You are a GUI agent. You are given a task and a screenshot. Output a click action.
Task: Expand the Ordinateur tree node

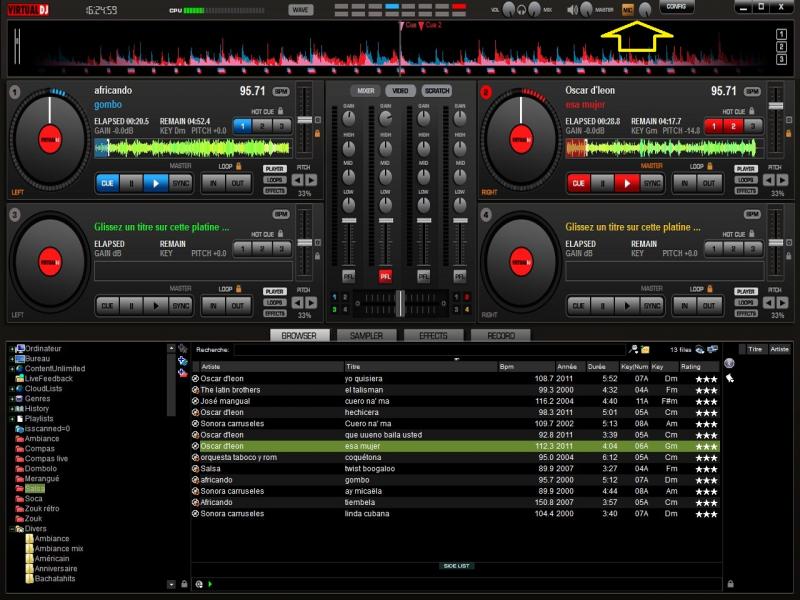(11, 348)
